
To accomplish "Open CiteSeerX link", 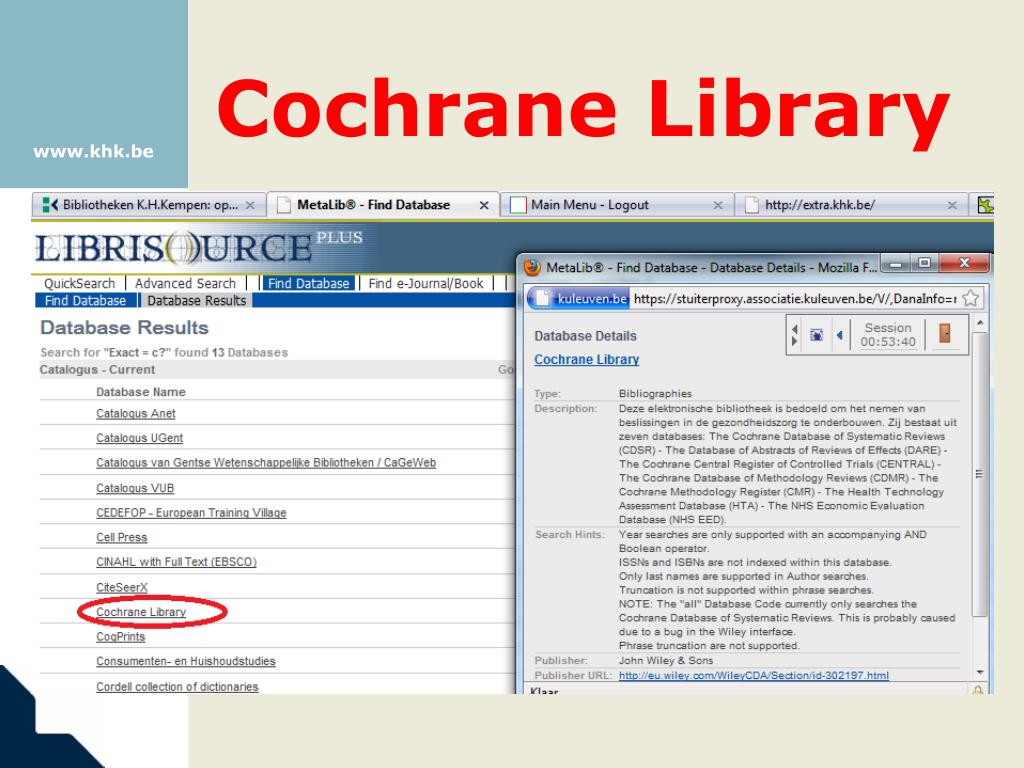I will pyautogui.click(x=122, y=588).
